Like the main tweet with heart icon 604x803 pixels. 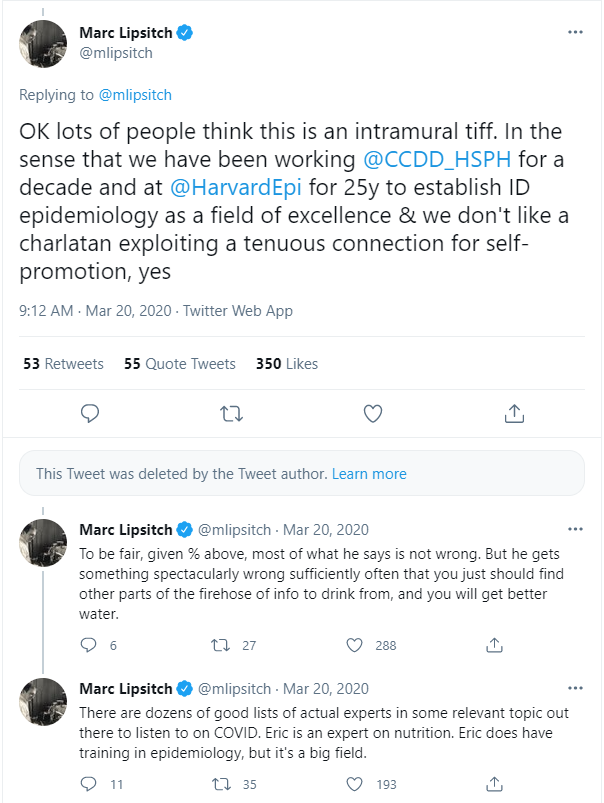(x=373, y=412)
